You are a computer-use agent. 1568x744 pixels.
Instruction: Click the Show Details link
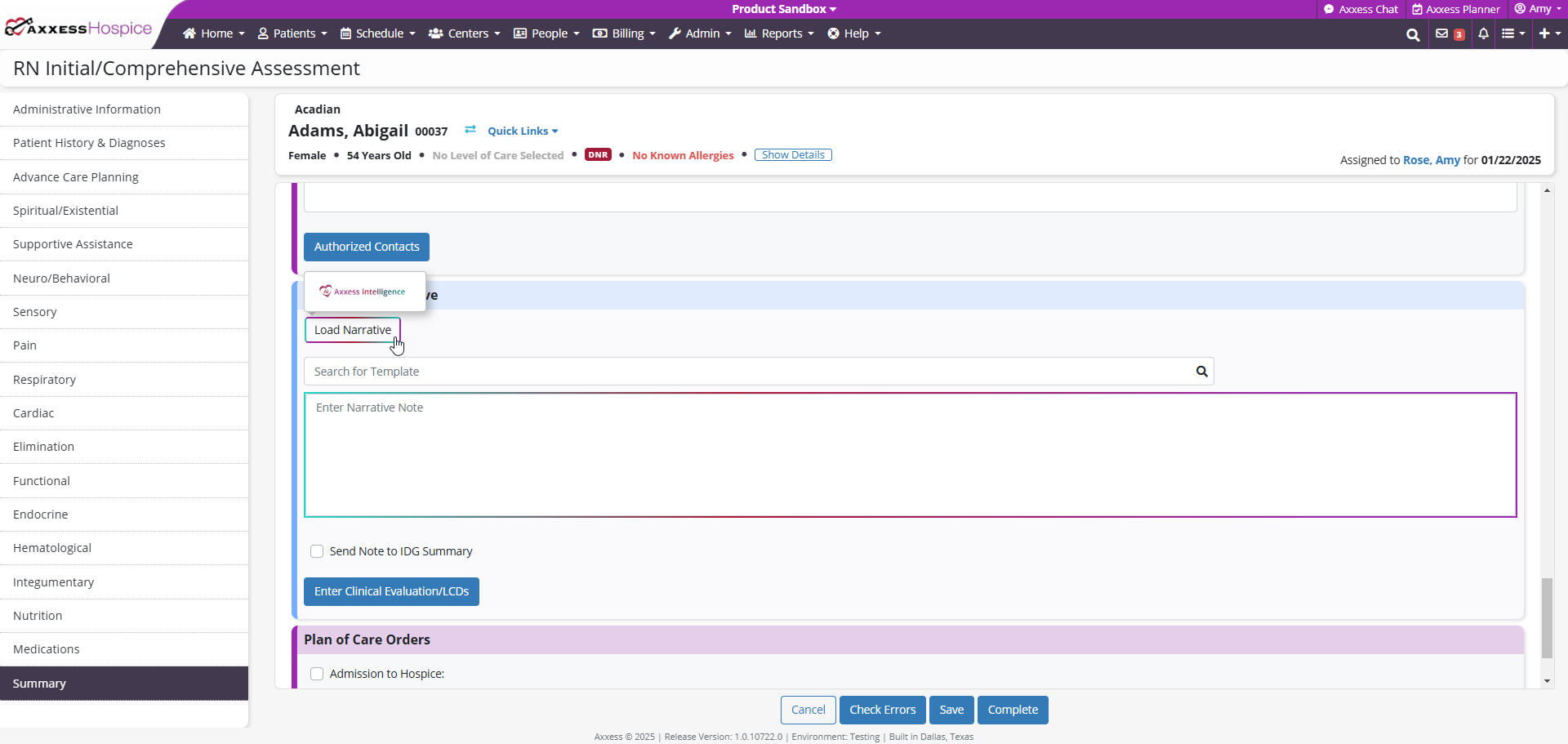pos(792,155)
